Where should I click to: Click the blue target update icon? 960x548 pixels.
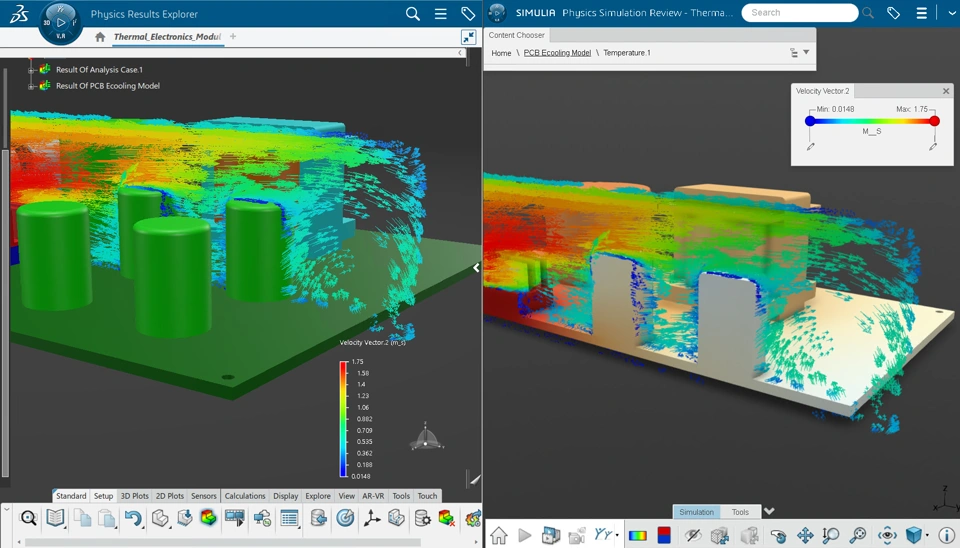click(x=345, y=519)
